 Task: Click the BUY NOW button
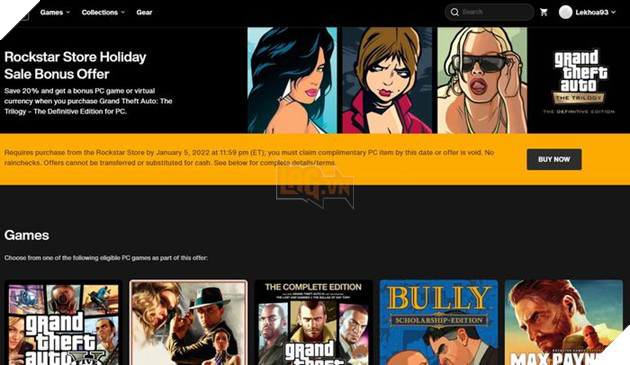554,159
